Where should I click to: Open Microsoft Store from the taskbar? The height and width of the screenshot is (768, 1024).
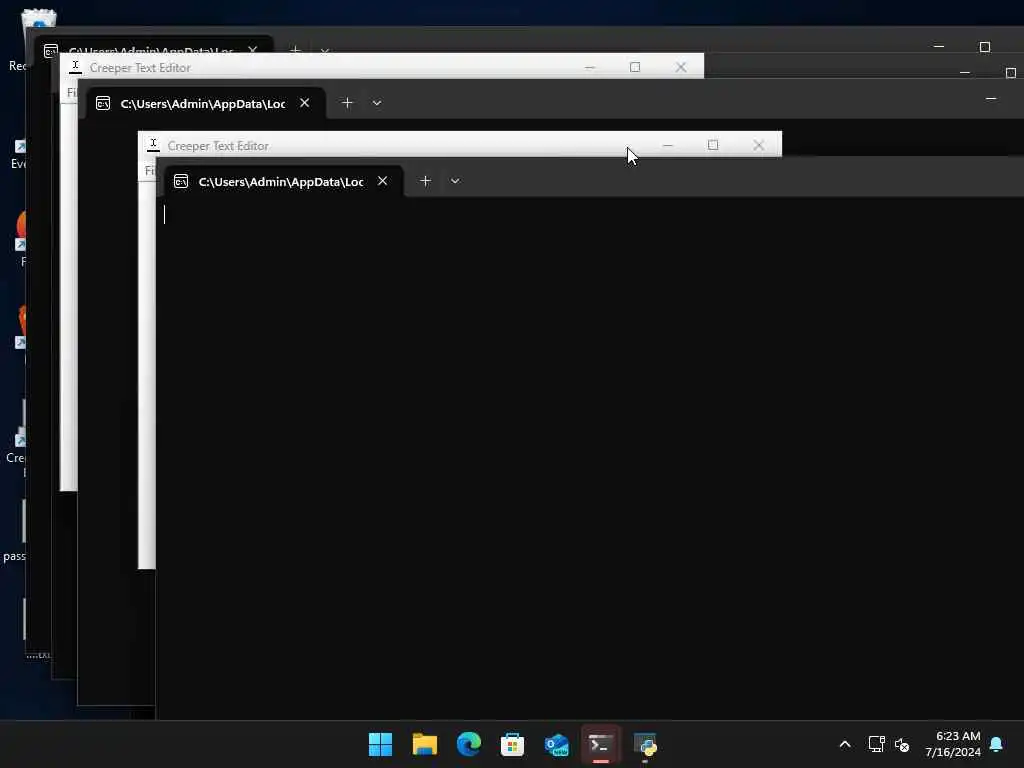tap(513, 744)
